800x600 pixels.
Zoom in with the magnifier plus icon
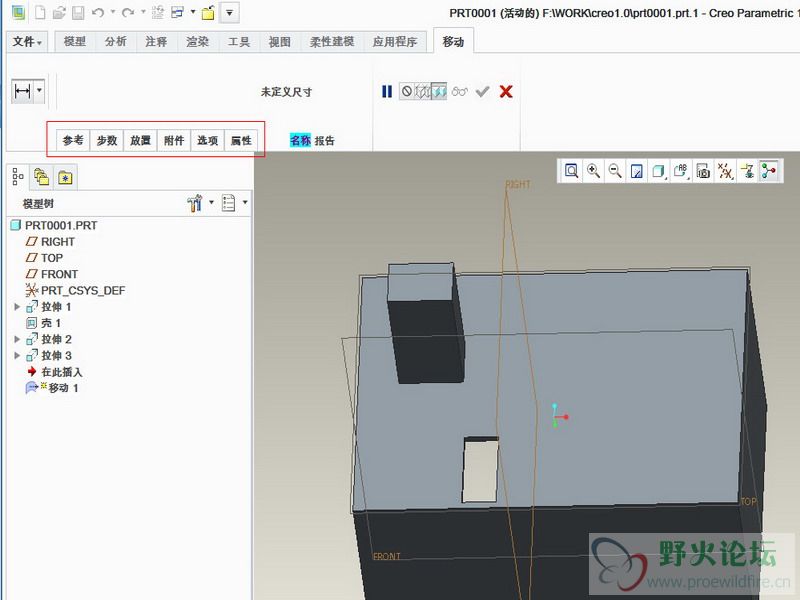click(593, 170)
